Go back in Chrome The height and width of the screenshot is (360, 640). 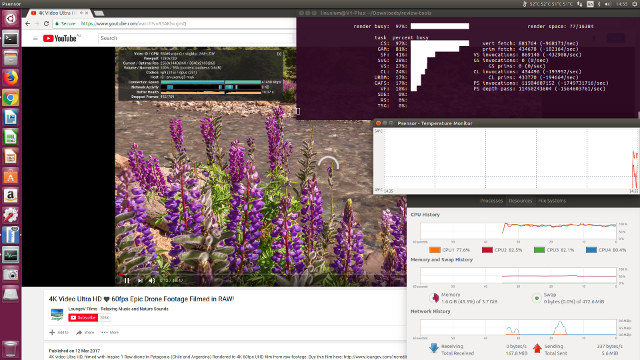[28, 24]
